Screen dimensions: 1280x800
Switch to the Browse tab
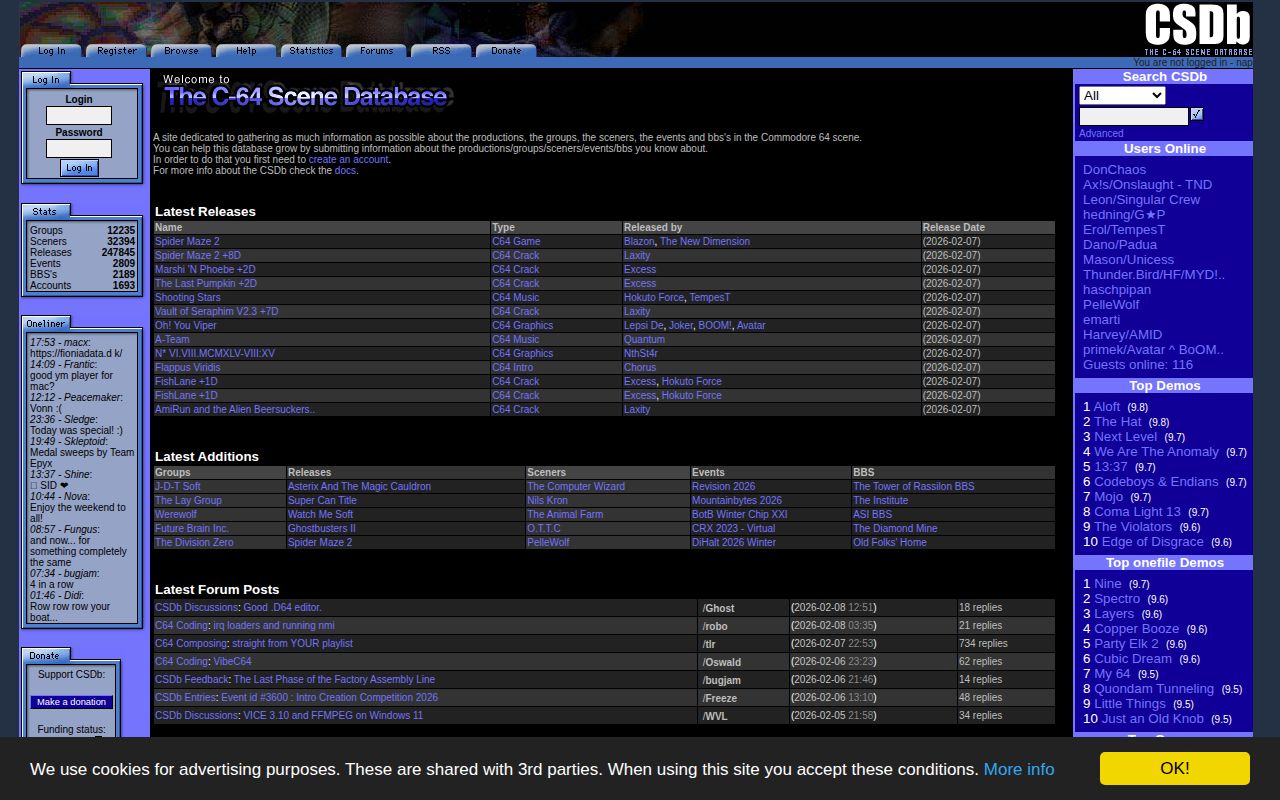(x=180, y=50)
